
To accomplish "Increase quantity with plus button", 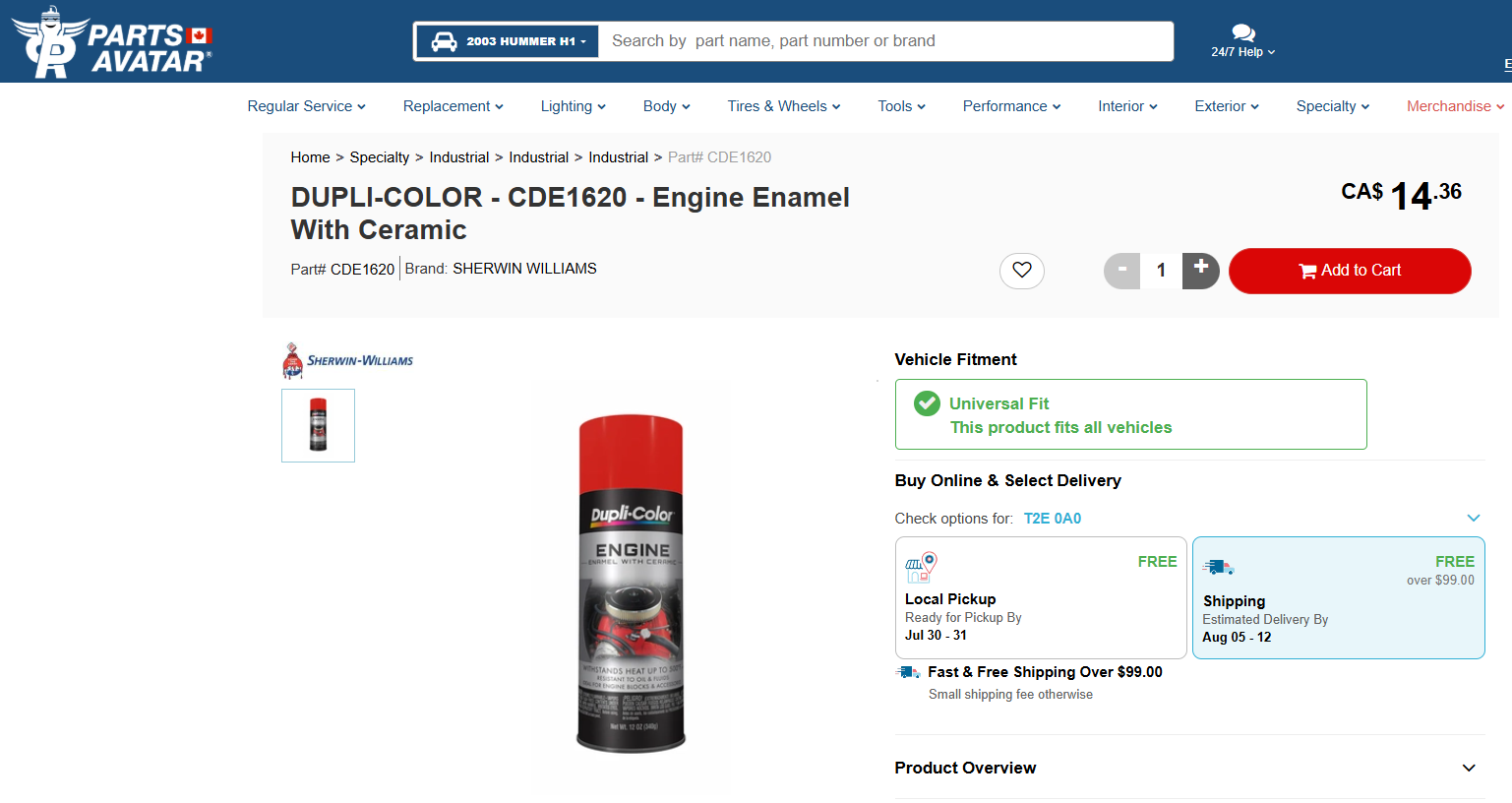I will tap(1200, 271).
